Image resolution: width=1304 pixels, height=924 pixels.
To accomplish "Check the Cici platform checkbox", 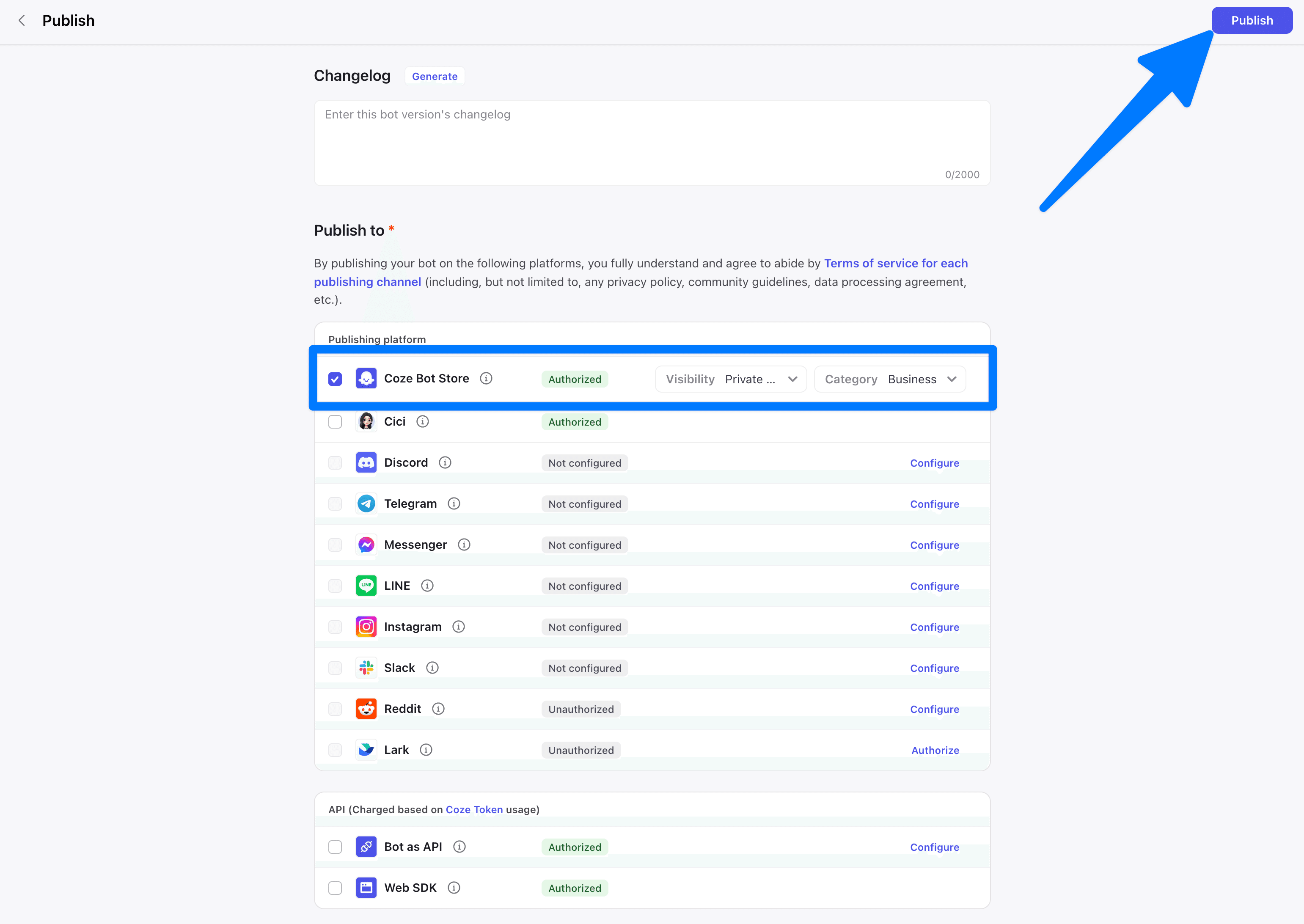I will pos(335,422).
